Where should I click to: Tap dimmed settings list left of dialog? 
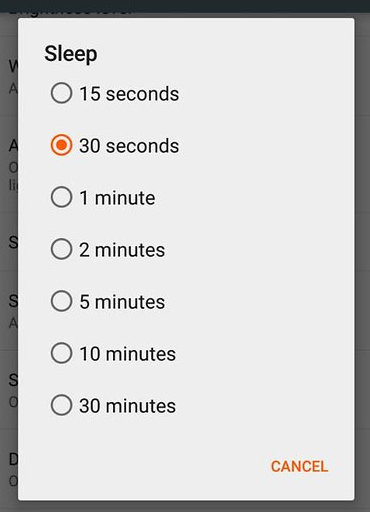tap(9, 260)
